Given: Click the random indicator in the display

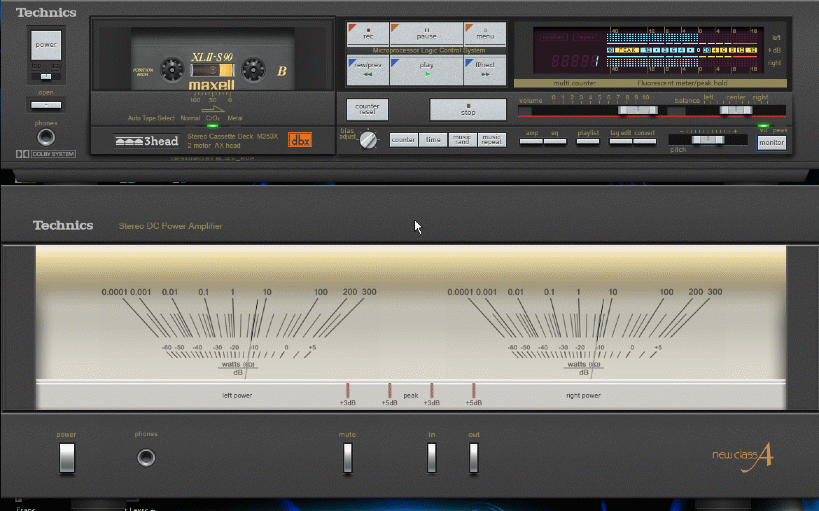Looking at the screenshot, I should [553, 37].
